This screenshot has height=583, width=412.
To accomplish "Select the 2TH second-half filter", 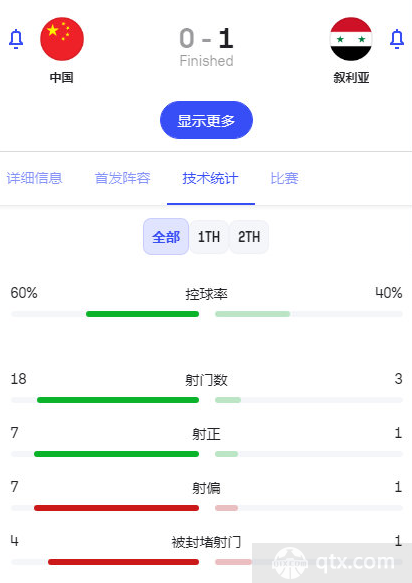I will 249,237.
